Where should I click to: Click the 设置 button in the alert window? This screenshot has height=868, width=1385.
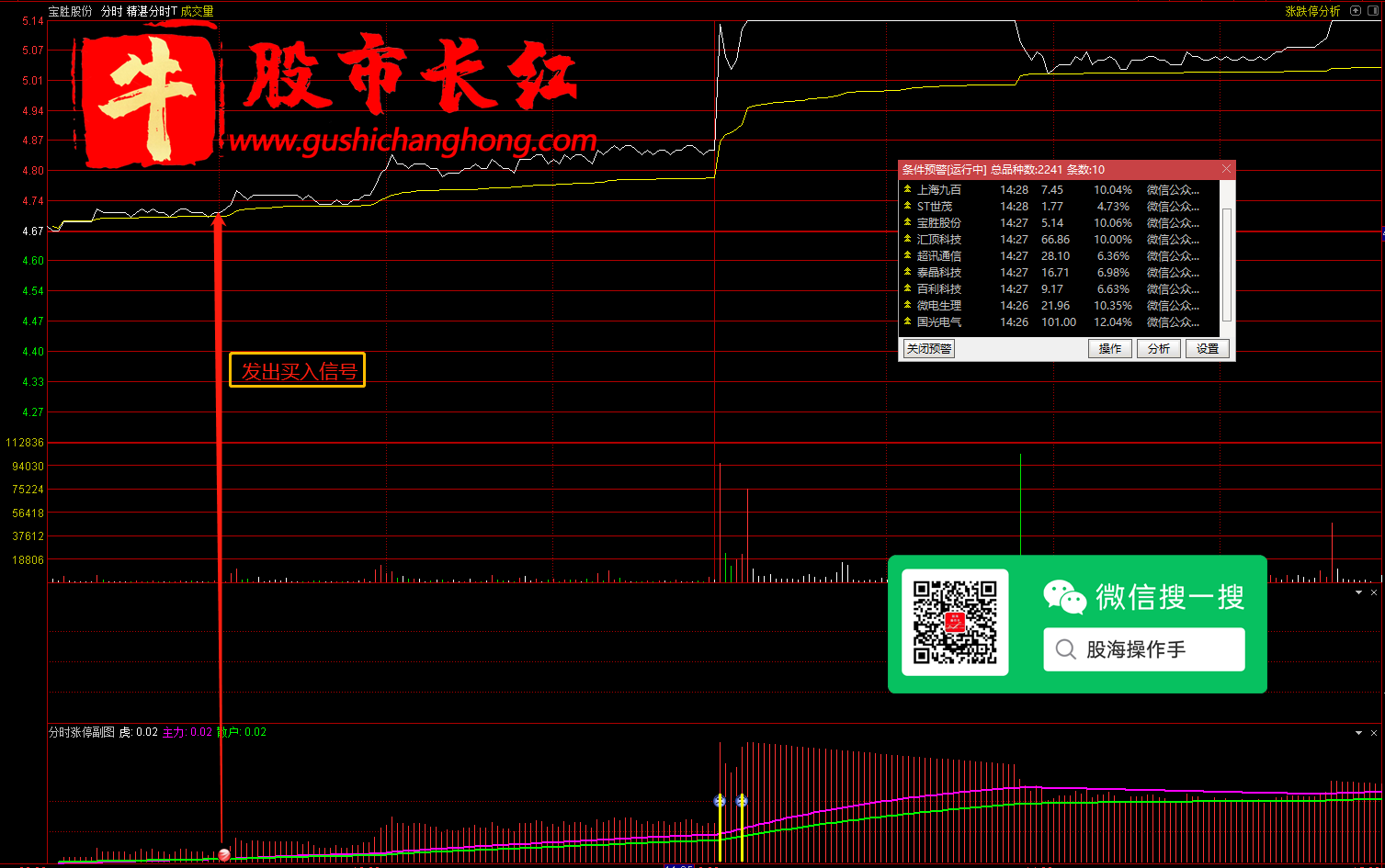click(x=1208, y=349)
